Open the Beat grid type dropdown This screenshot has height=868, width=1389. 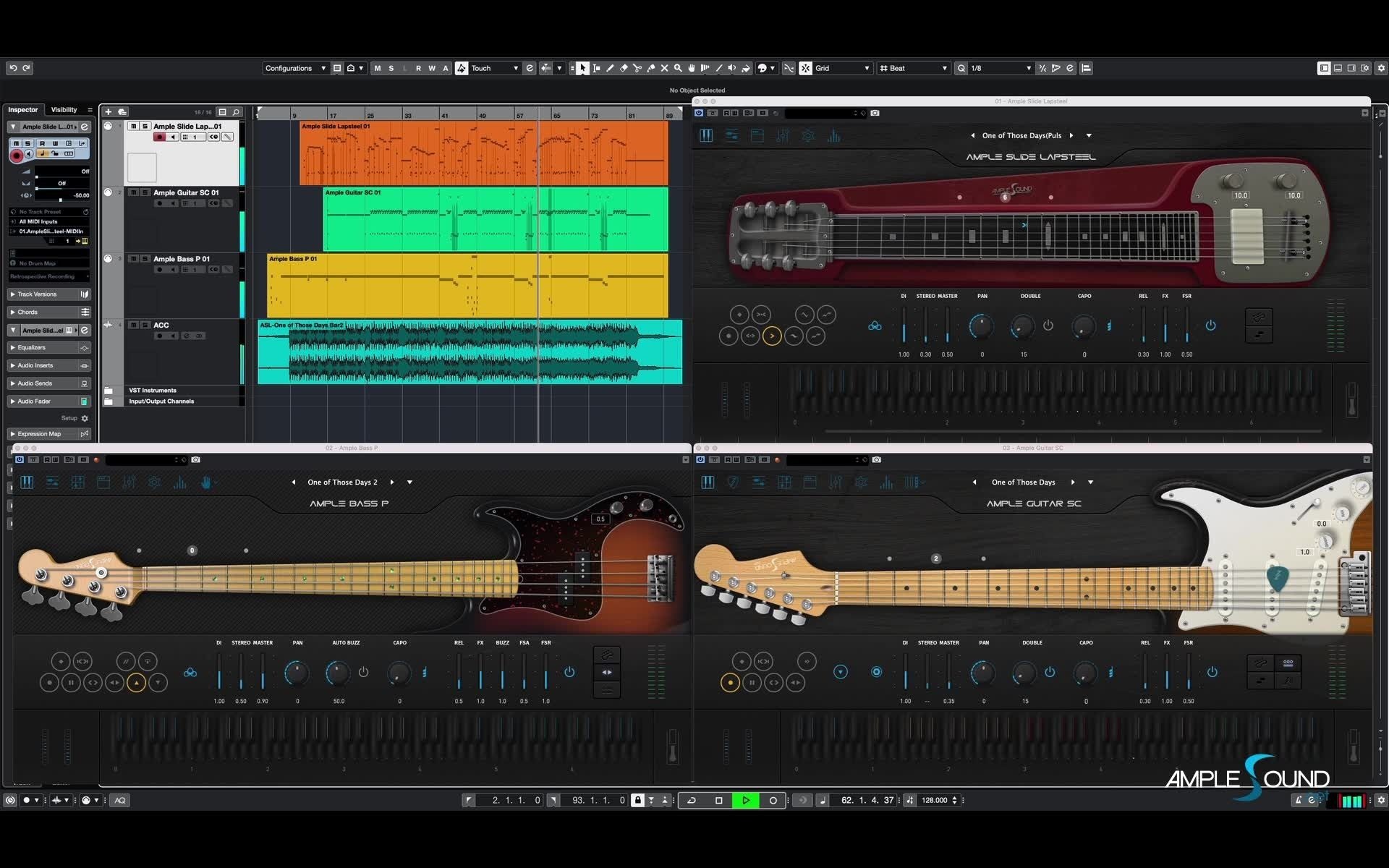point(913,68)
